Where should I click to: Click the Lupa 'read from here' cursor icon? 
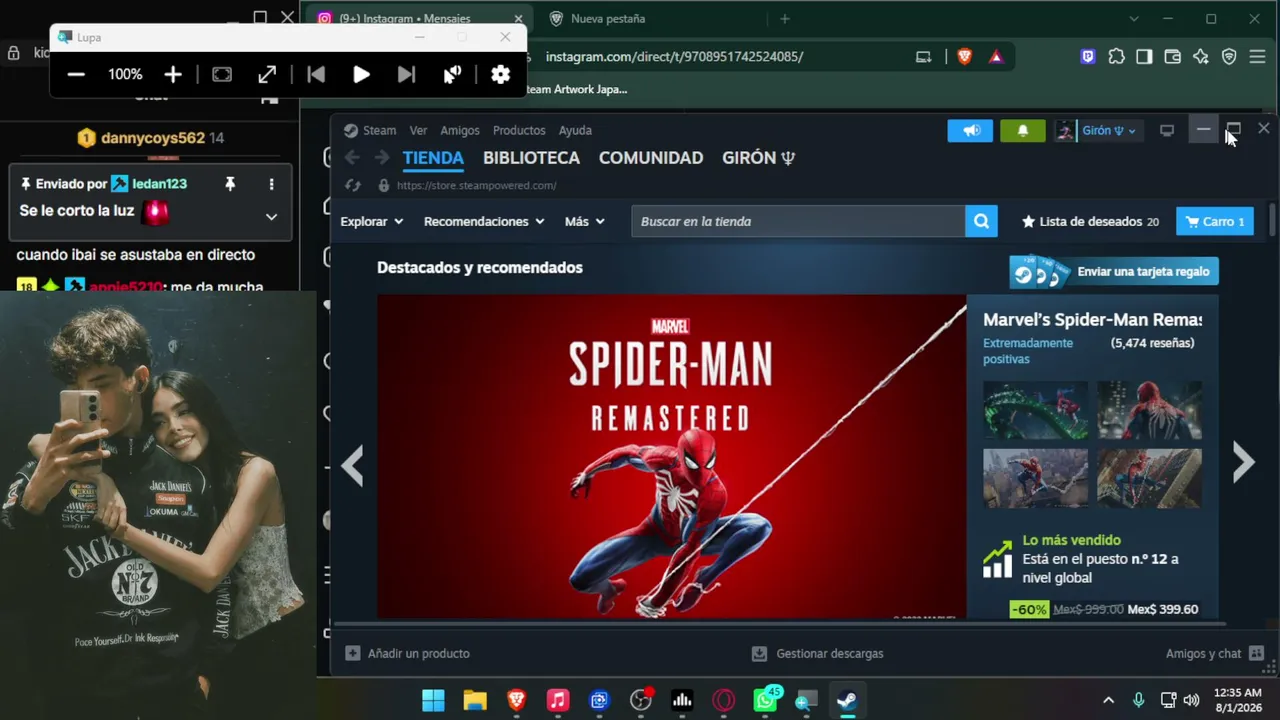pos(452,74)
